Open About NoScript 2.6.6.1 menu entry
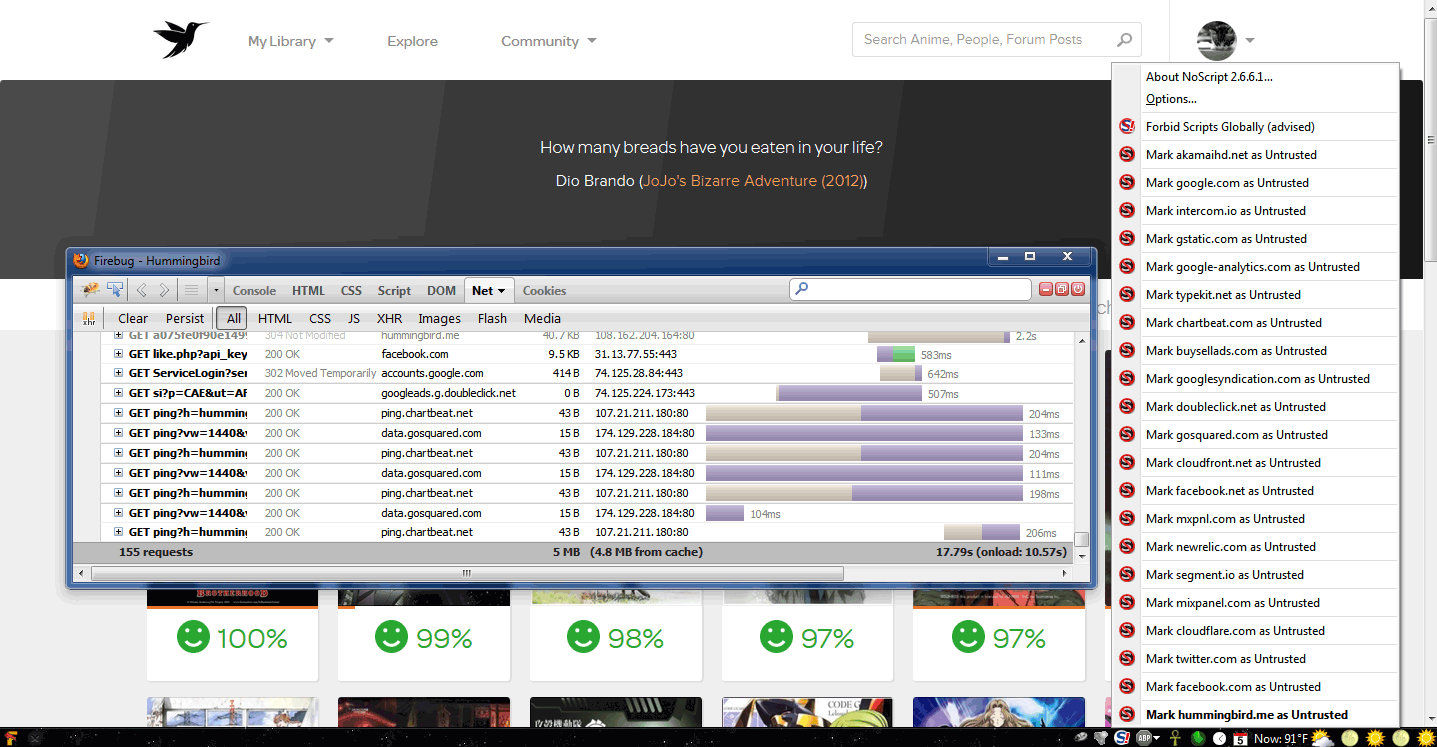This screenshot has width=1437, height=747. point(1255,77)
